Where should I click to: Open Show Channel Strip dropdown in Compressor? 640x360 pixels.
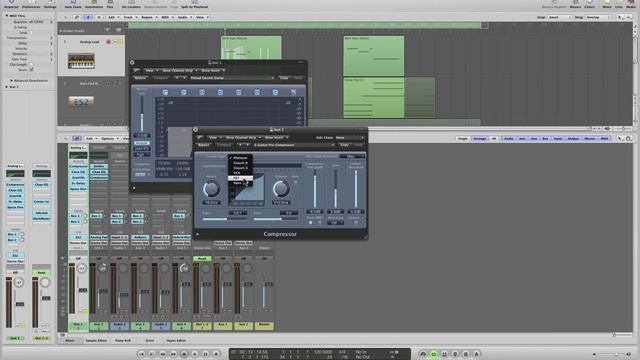click(242, 138)
